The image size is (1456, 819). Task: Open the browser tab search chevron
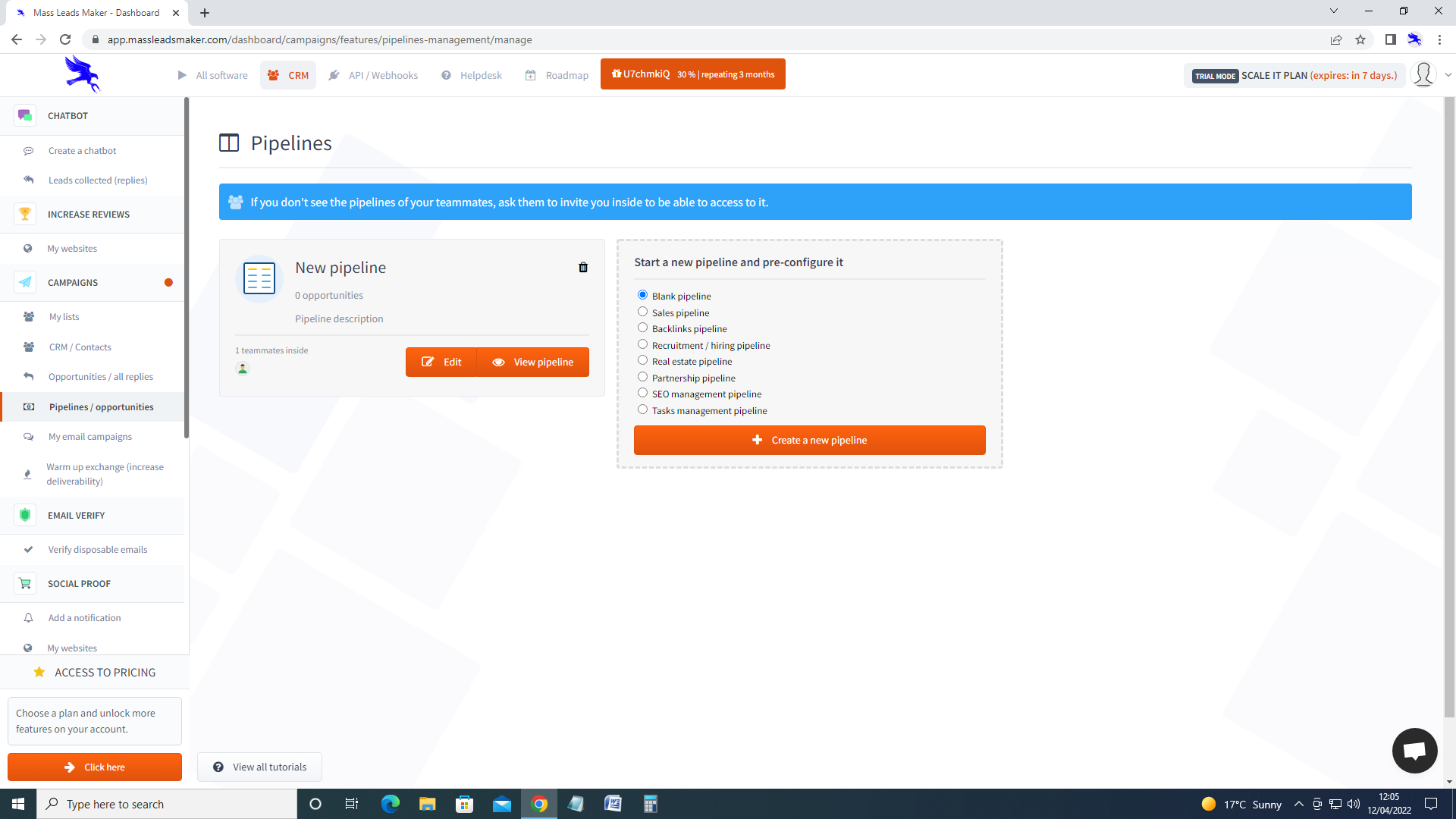(1333, 11)
